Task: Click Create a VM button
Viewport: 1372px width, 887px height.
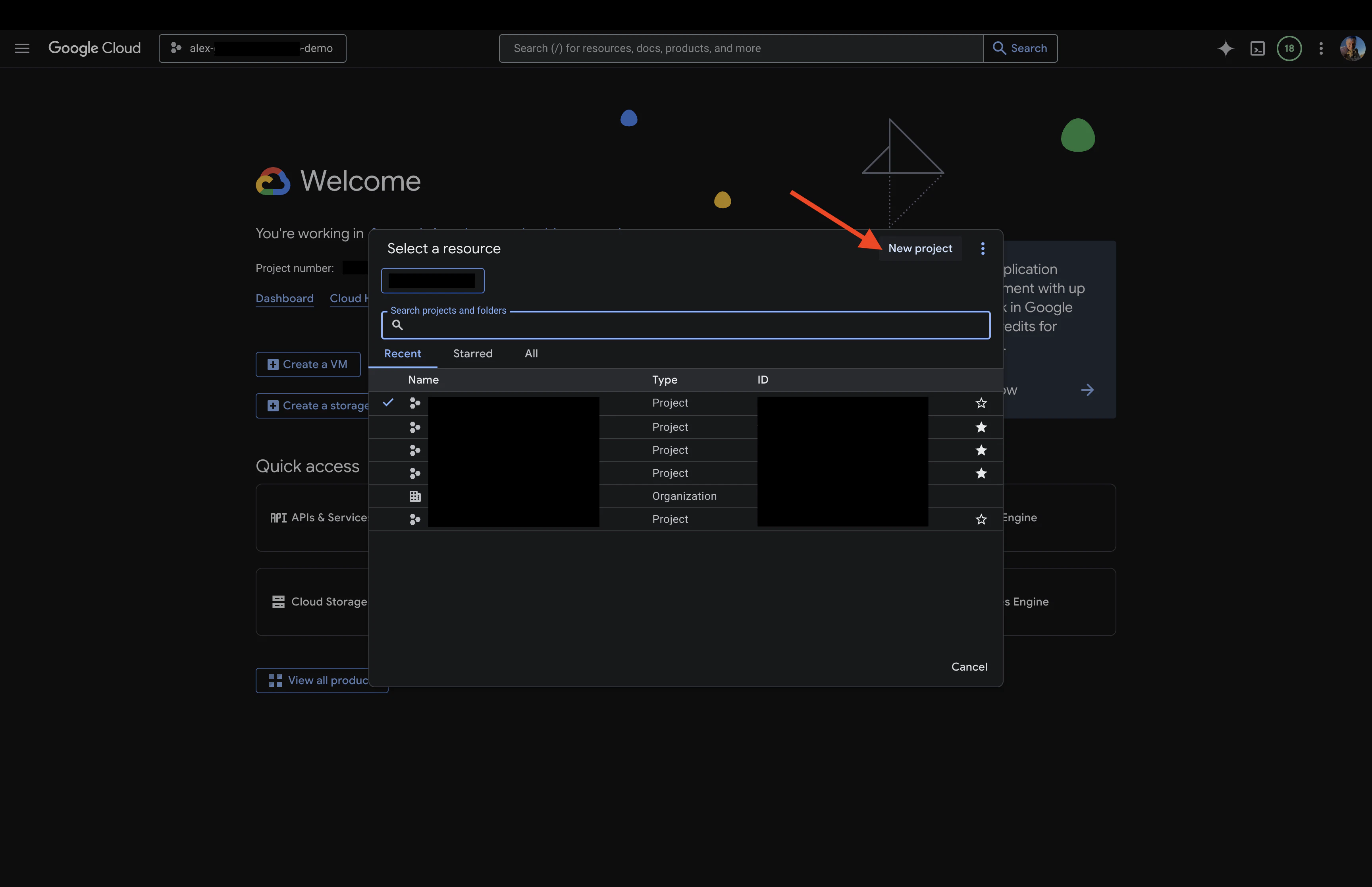Action: [x=308, y=364]
